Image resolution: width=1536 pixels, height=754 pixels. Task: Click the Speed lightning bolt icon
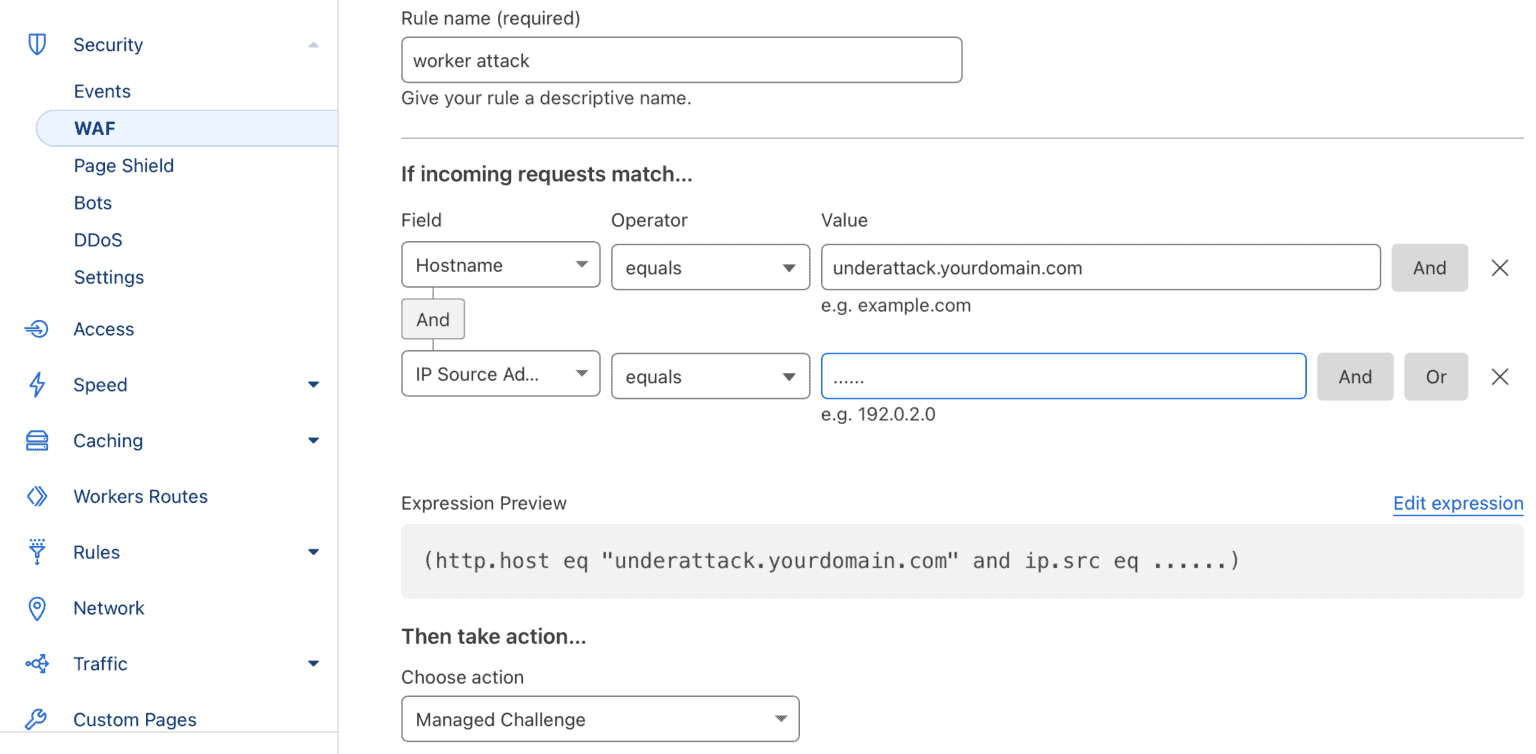click(x=36, y=384)
